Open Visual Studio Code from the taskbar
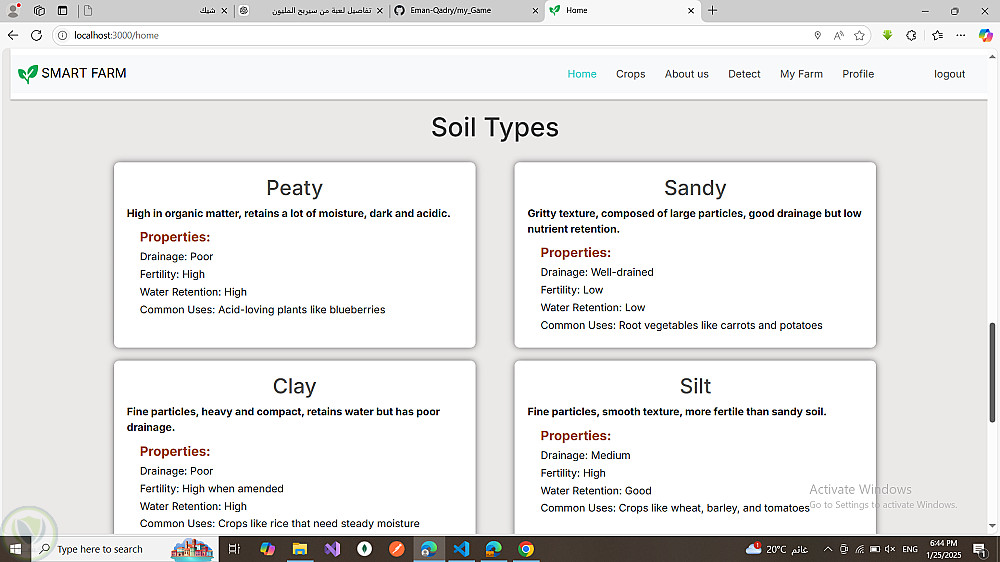The image size is (1000, 562). (460, 549)
